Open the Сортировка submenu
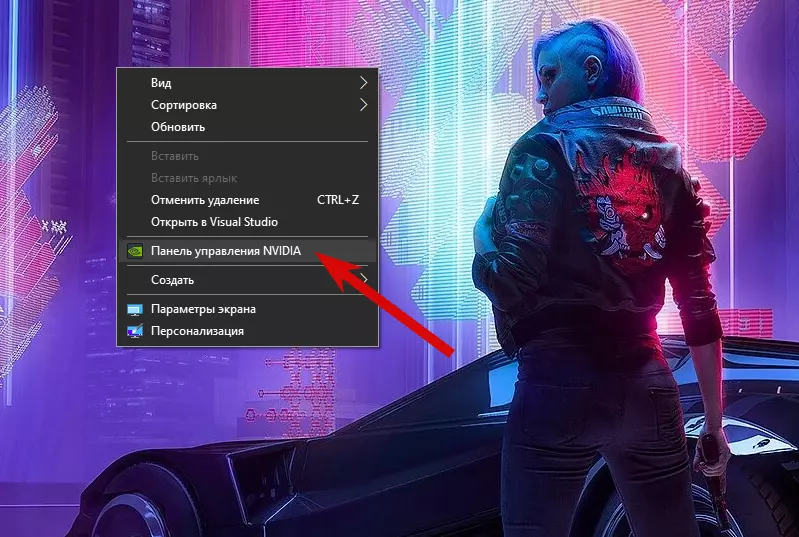The height and width of the screenshot is (537, 799). 248,105
